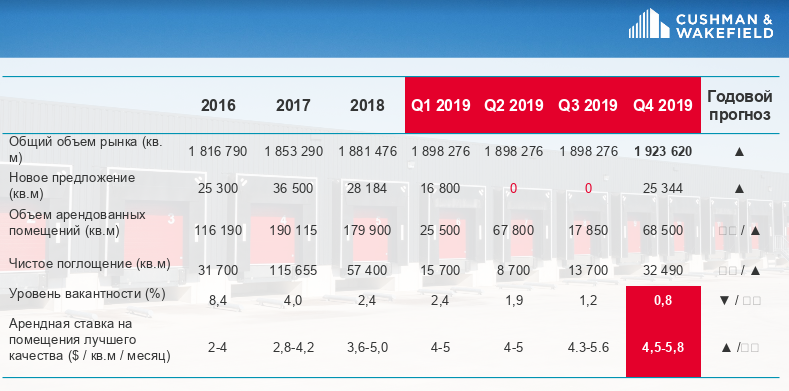The width and height of the screenshot is (789, 391).
Task: Click the 2017 value 115 655
Action: (293, 271)
